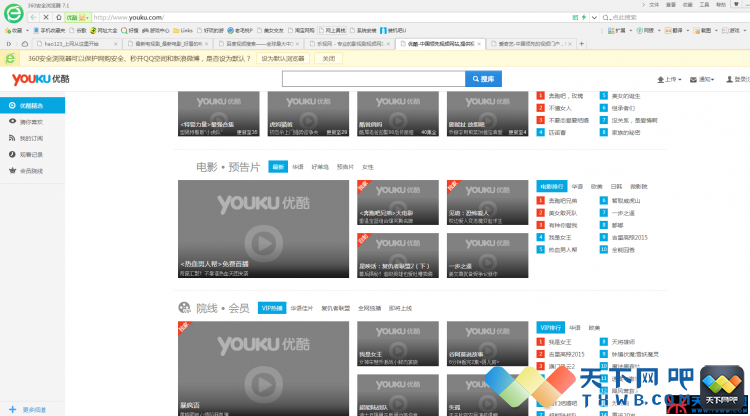Go to browser home page icon
The width and height of the screenshot is (750, 416).
(x=58, y=17)
